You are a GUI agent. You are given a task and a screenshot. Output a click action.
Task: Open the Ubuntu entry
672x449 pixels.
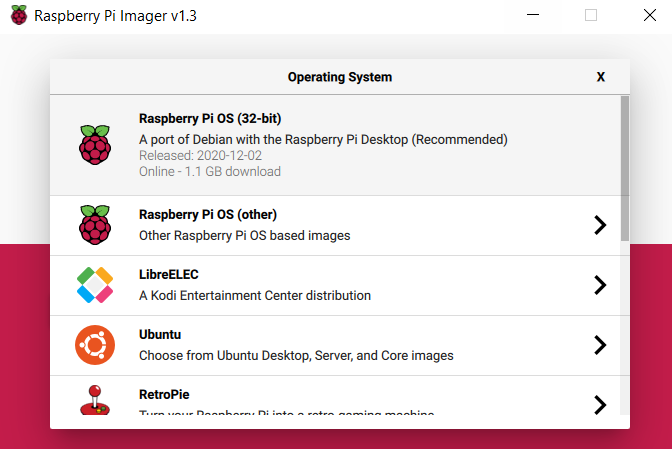[335, 346]
